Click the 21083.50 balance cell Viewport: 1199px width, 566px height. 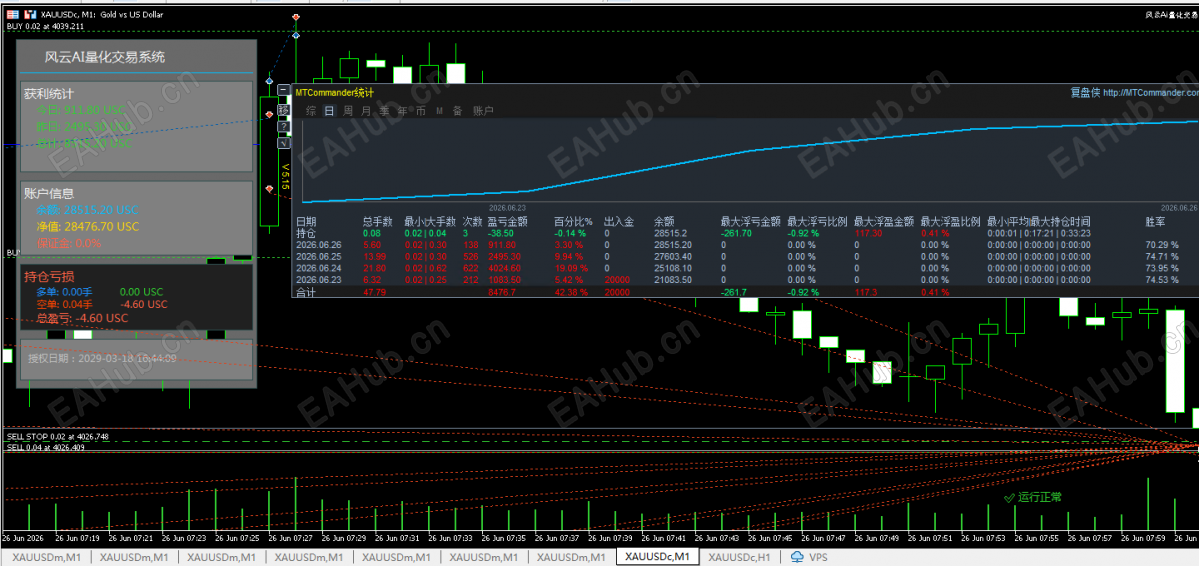[673, 280]
